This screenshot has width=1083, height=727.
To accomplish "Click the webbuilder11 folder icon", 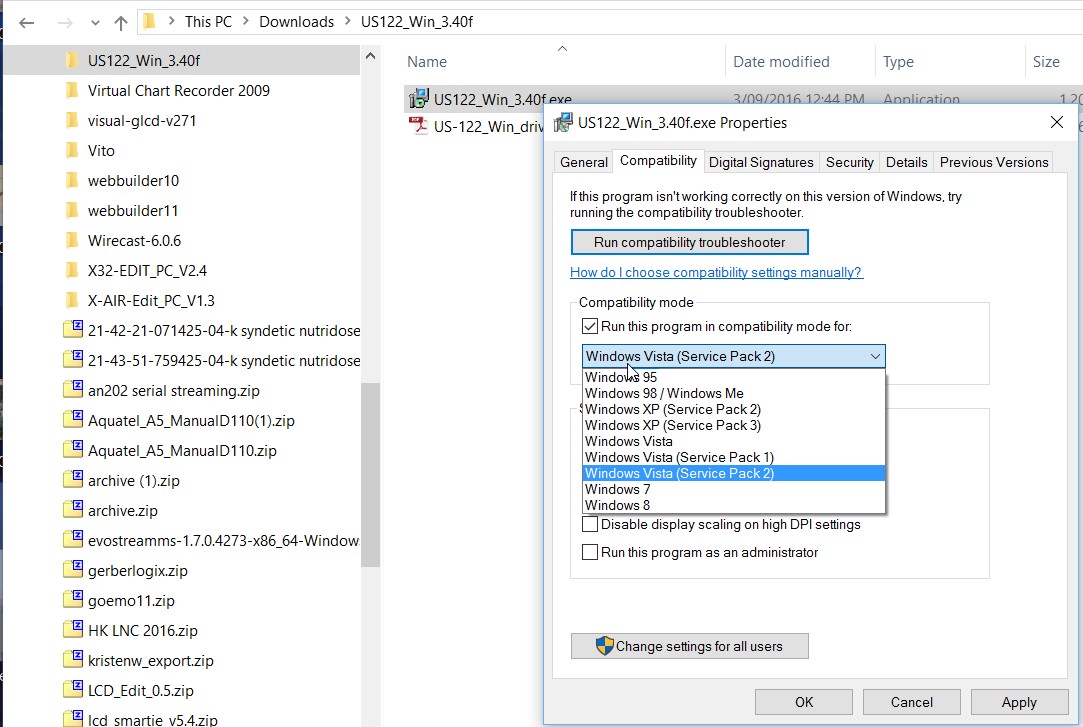I will pyautogui.click(x=72, y=211).
